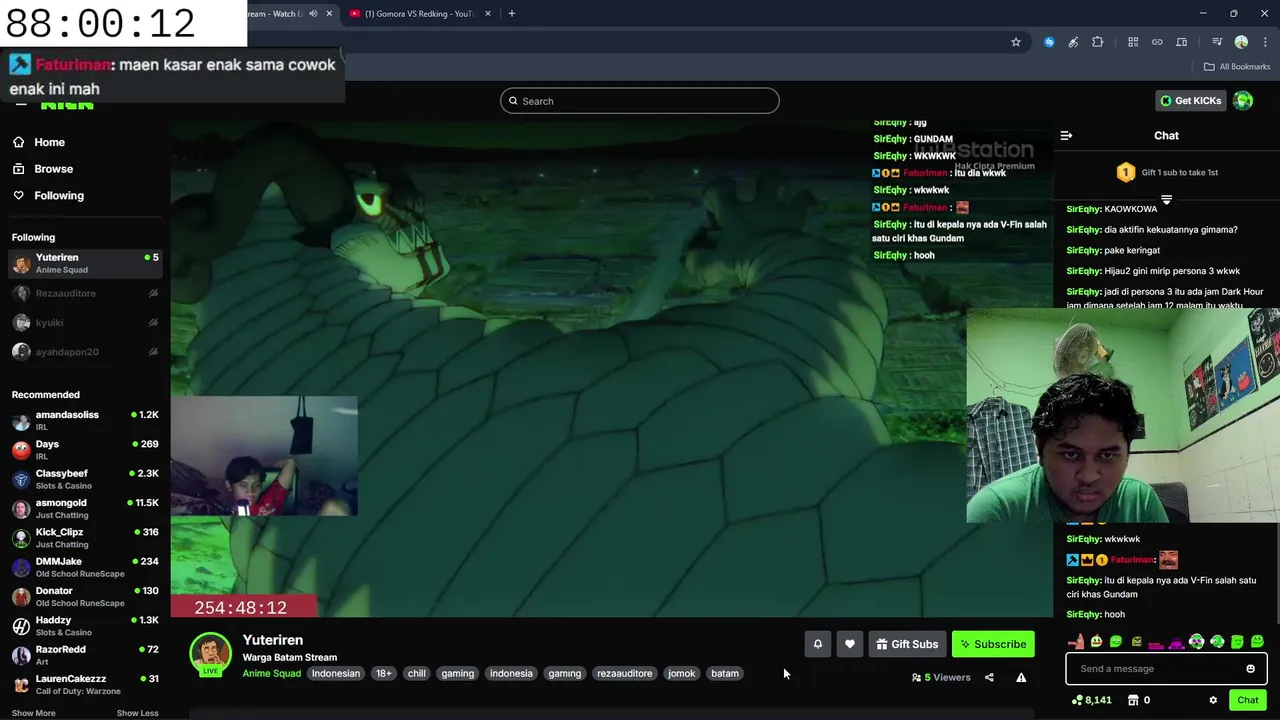
Task: Select kyuiki in Following list
Action: [x=85, y=322]
